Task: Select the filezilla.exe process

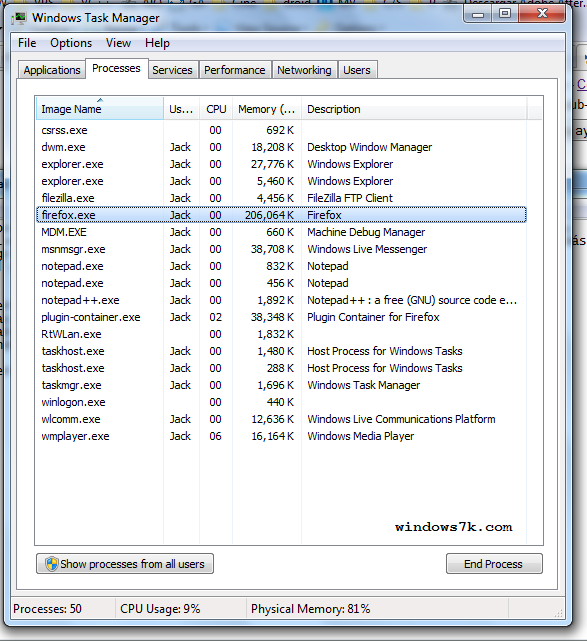Action: point(281,198)
